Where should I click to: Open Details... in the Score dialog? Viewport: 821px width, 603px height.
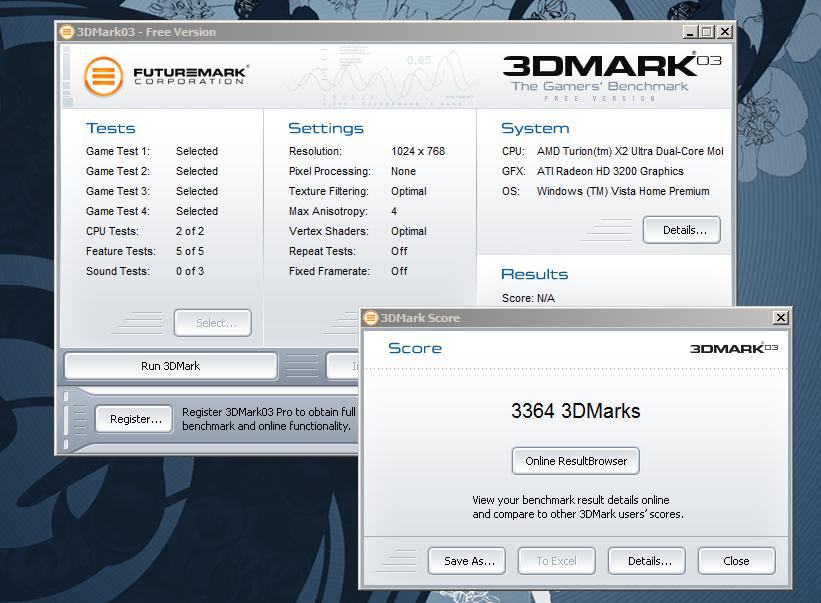coord(647,561)
